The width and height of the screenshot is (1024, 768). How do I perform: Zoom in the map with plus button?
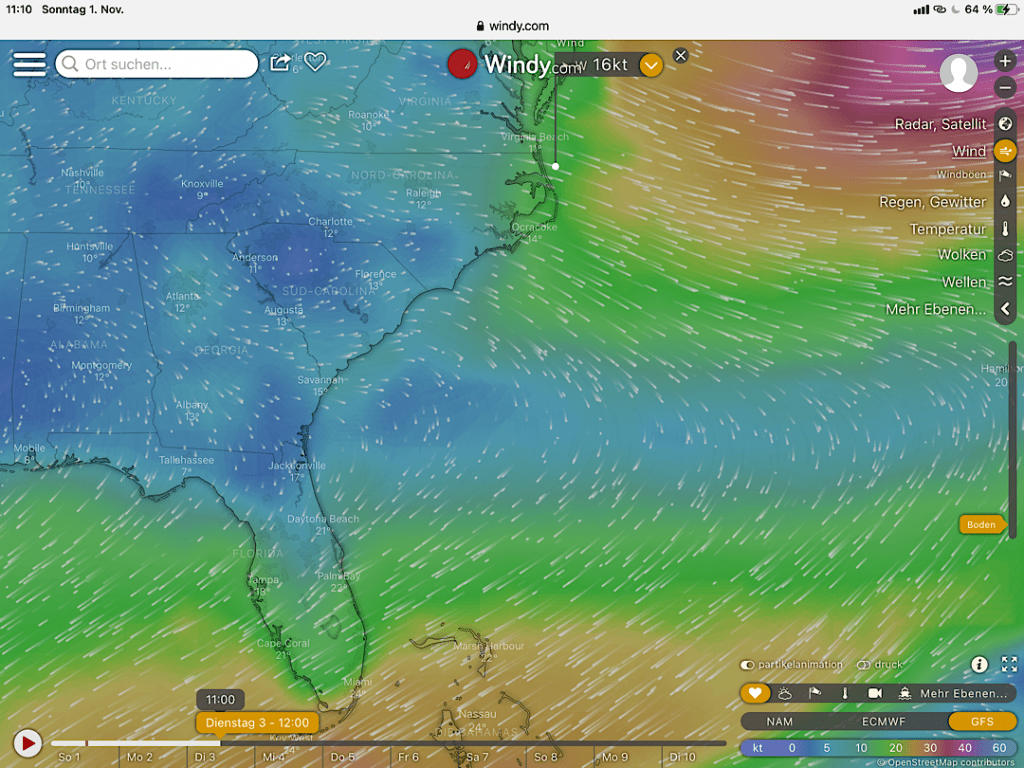click(1005, 61)
